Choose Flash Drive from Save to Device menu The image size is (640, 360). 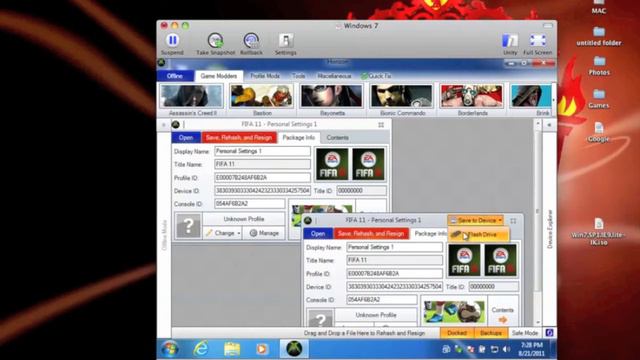(x=478, y=235)
